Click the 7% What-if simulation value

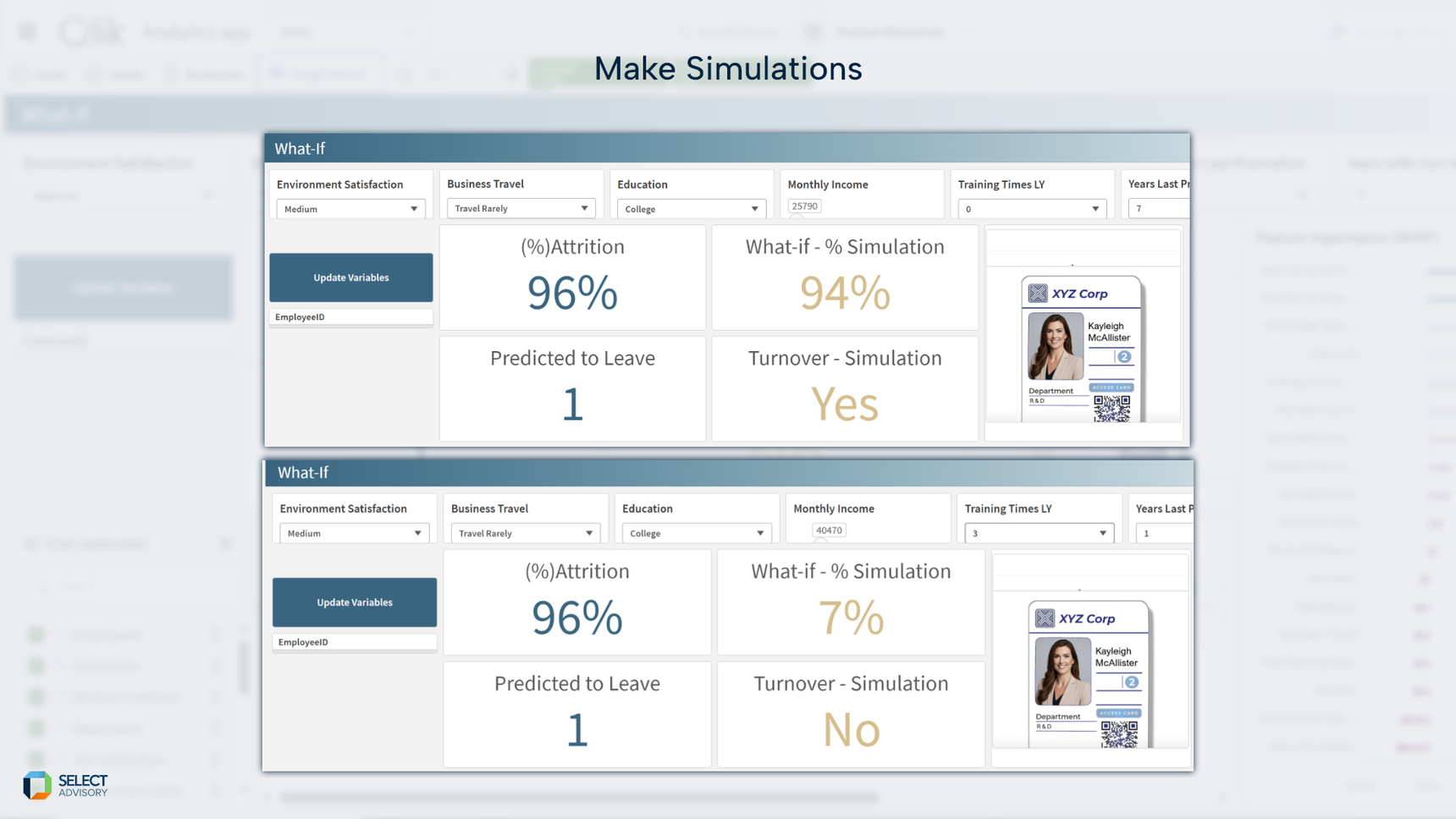852,618
